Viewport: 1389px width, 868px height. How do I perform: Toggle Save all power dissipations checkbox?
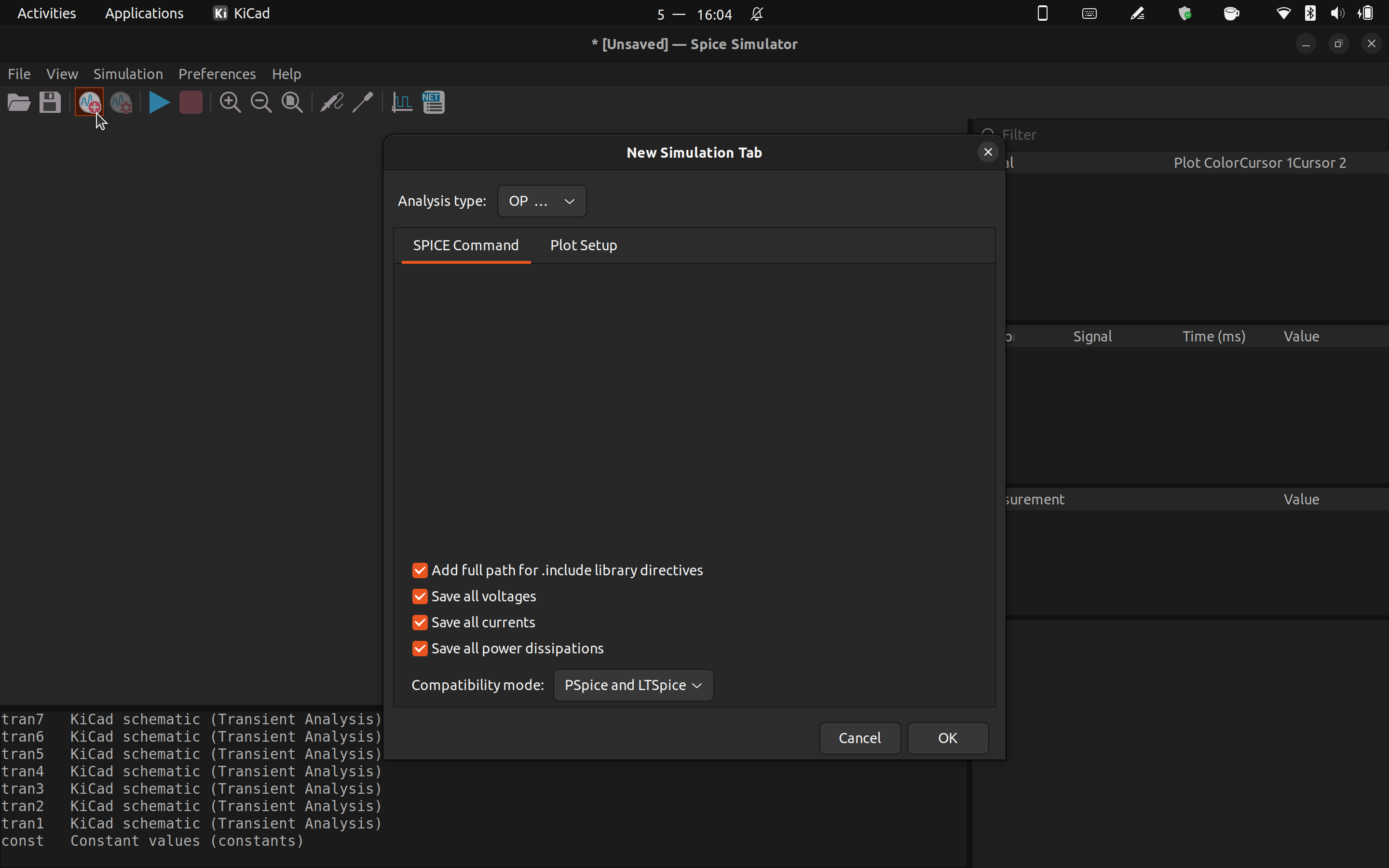click(420, 648)
